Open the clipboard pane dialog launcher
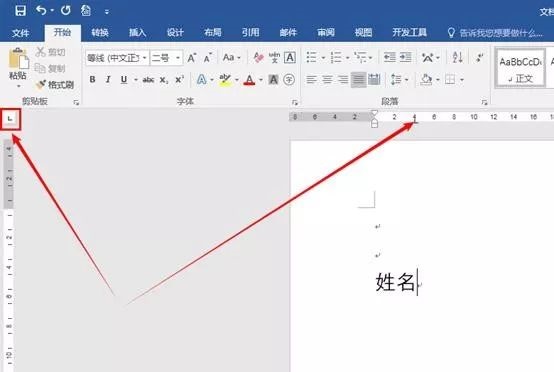 (76, 102)
